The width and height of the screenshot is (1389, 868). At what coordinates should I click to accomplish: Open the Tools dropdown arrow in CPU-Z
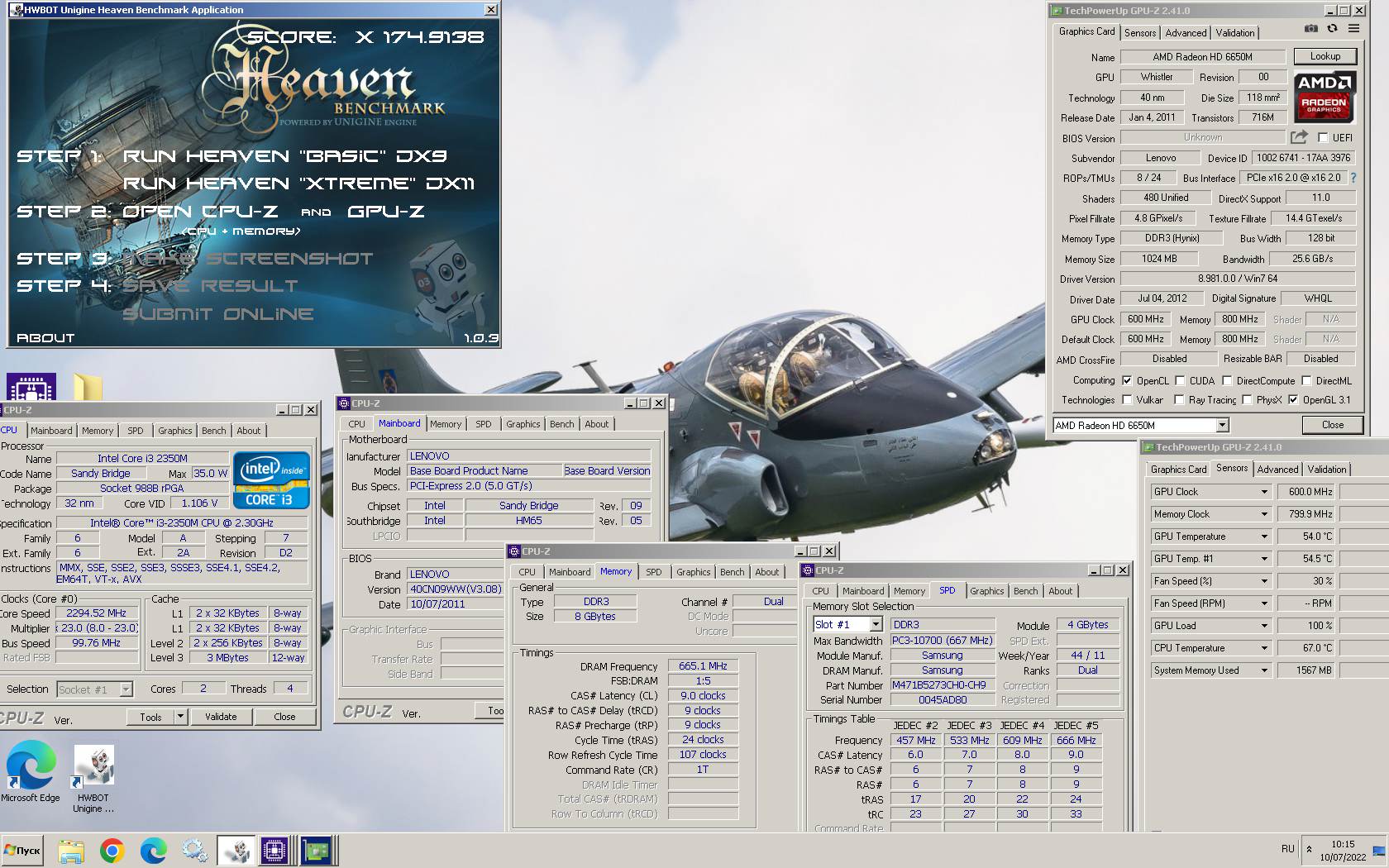(180, 717)
